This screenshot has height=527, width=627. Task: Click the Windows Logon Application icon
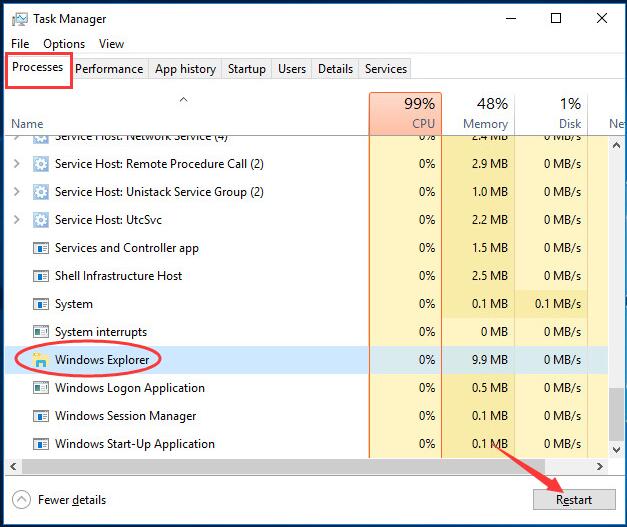pyautogui.click(x=41, y=388)
